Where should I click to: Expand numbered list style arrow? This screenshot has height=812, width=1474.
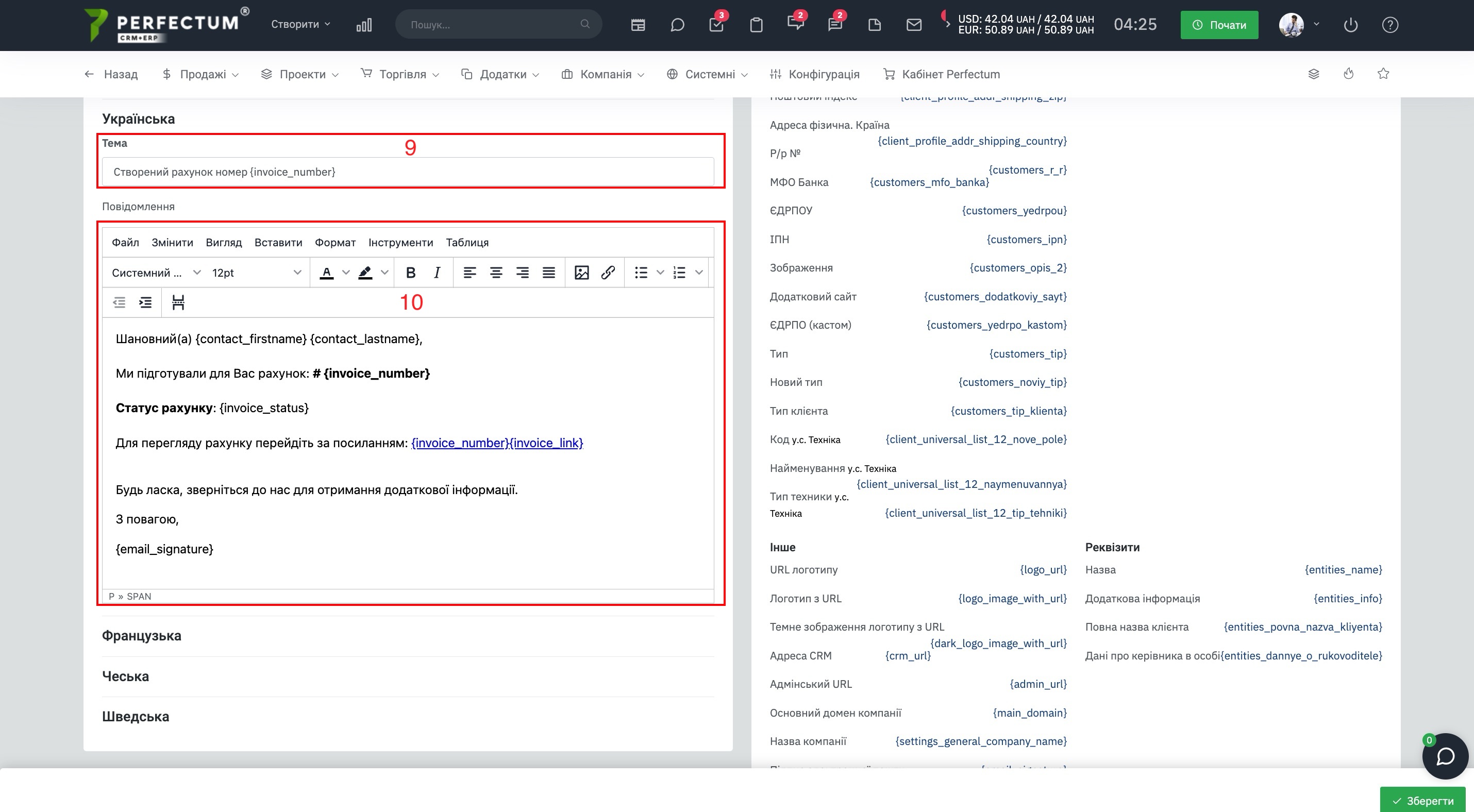pos(699,273)
